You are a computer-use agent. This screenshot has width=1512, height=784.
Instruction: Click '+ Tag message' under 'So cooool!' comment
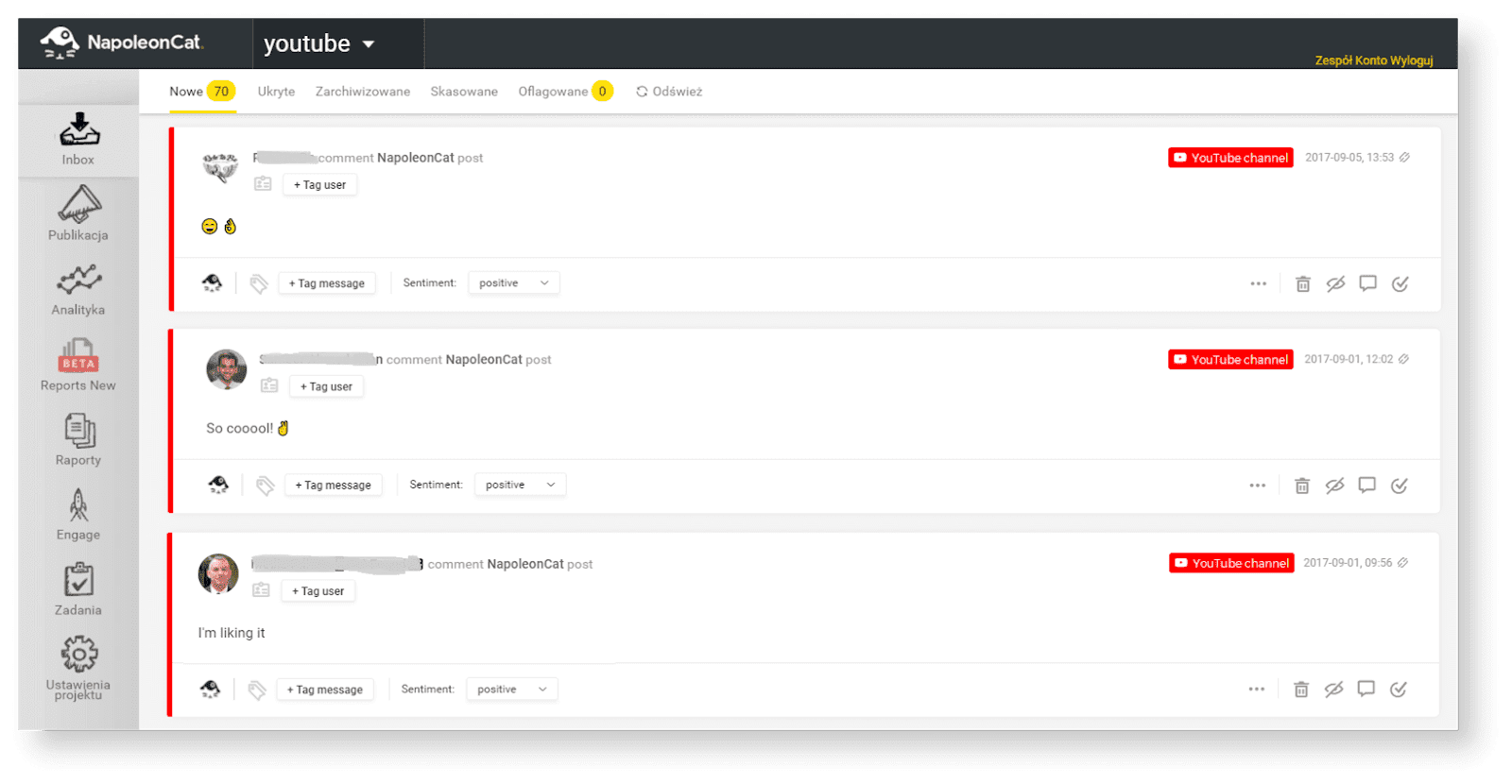334,486
